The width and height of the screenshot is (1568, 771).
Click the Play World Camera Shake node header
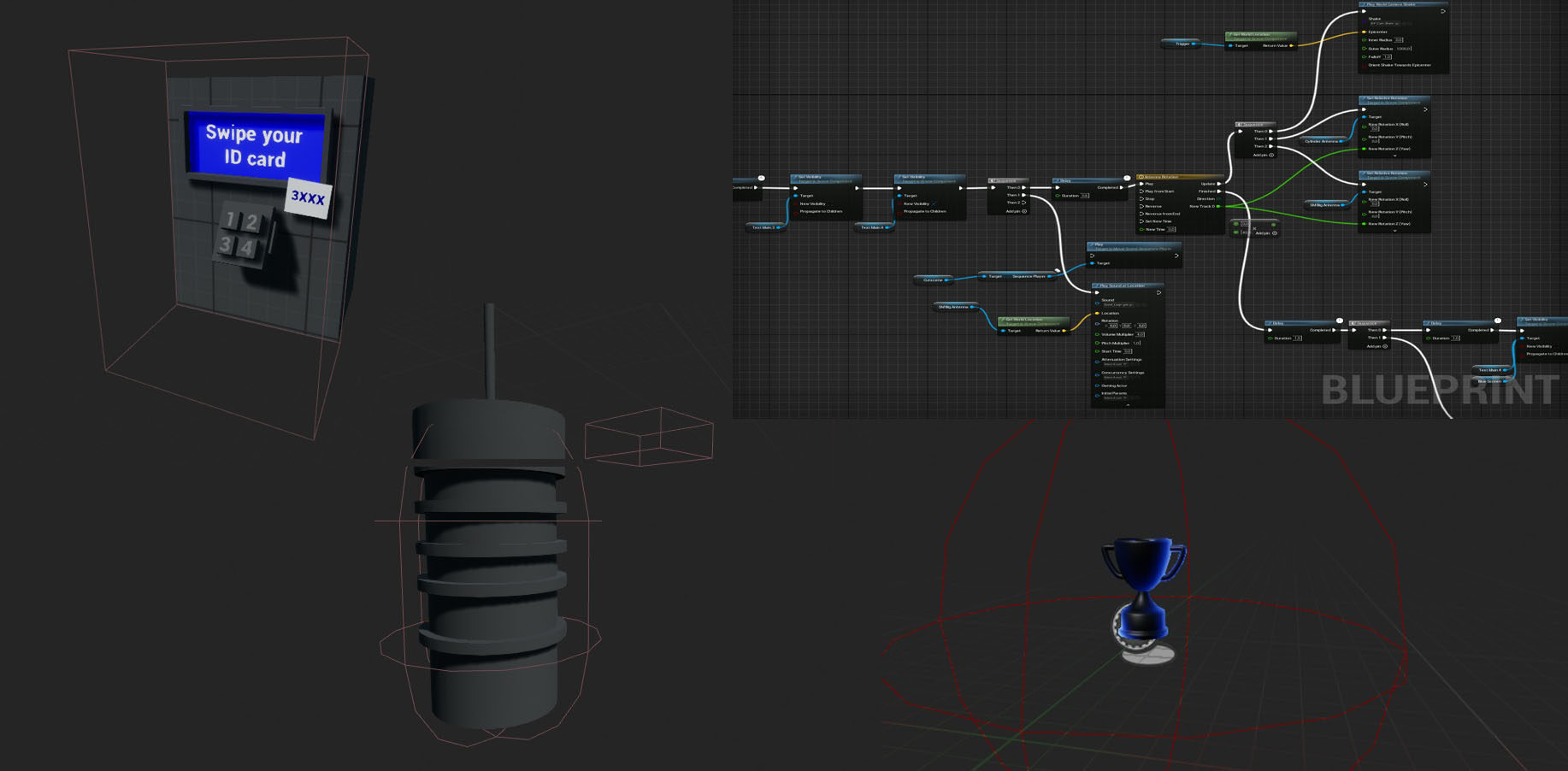click(x=1402, y=4)
